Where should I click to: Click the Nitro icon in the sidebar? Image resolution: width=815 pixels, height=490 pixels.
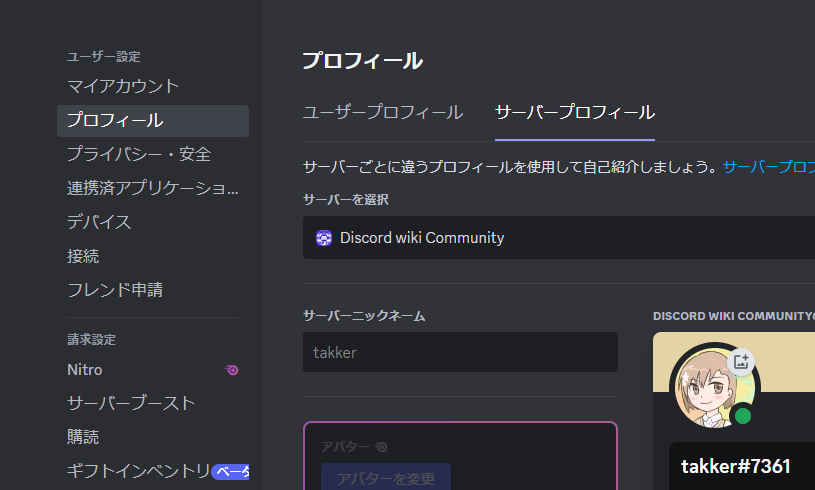coord(231,370)
